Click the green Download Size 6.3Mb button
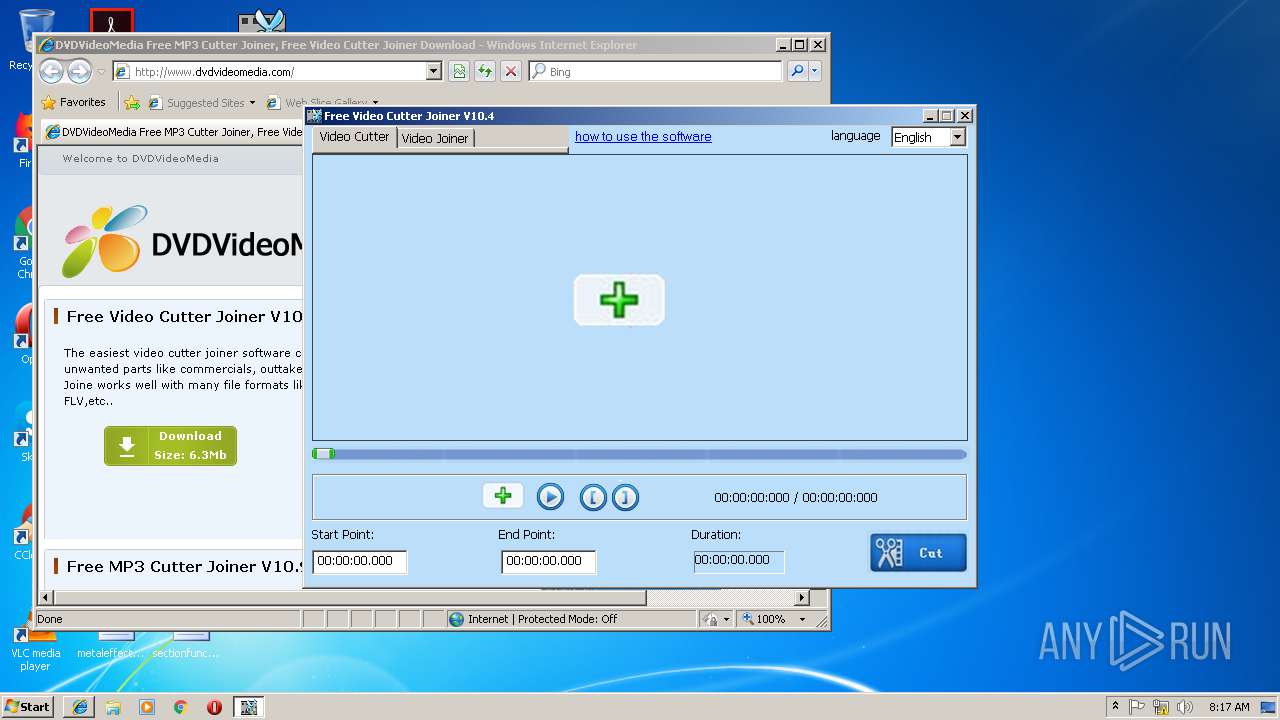The image size is (1280, 720). tap(170, 446)
